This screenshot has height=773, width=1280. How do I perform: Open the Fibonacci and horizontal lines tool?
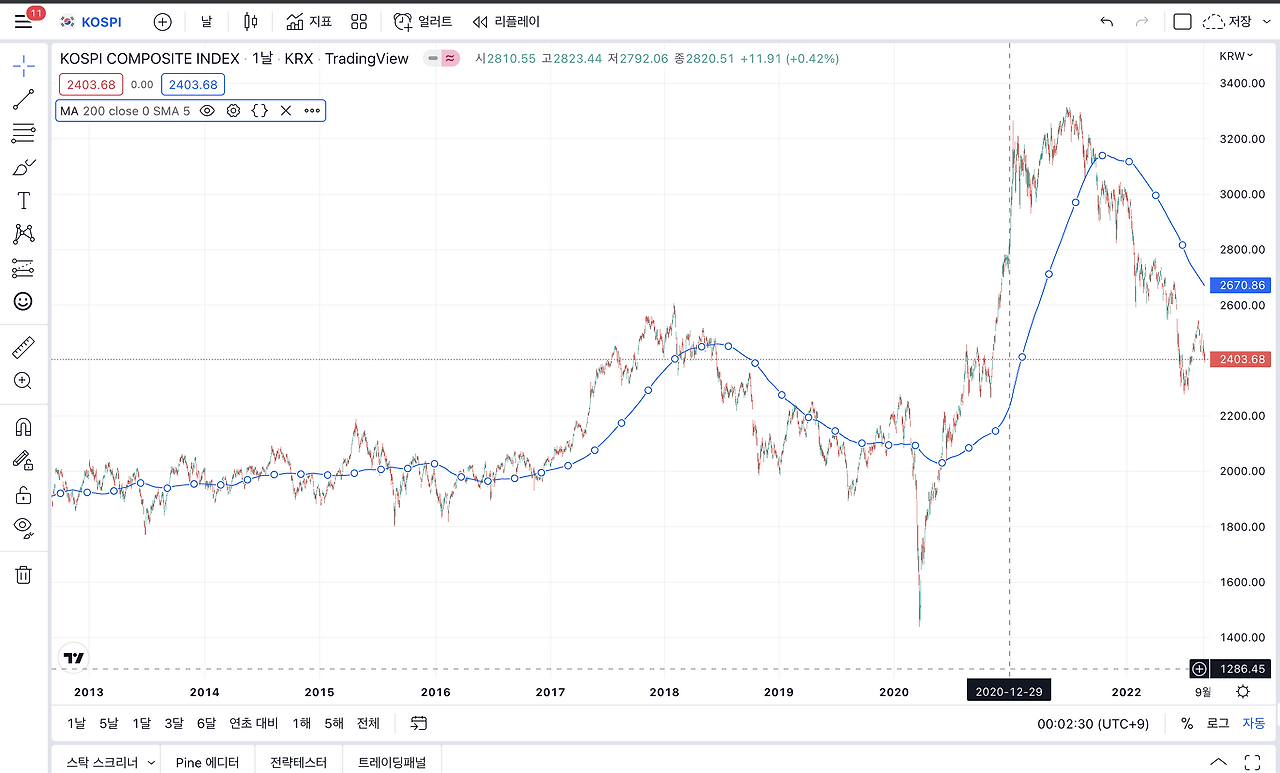[24, 133]
